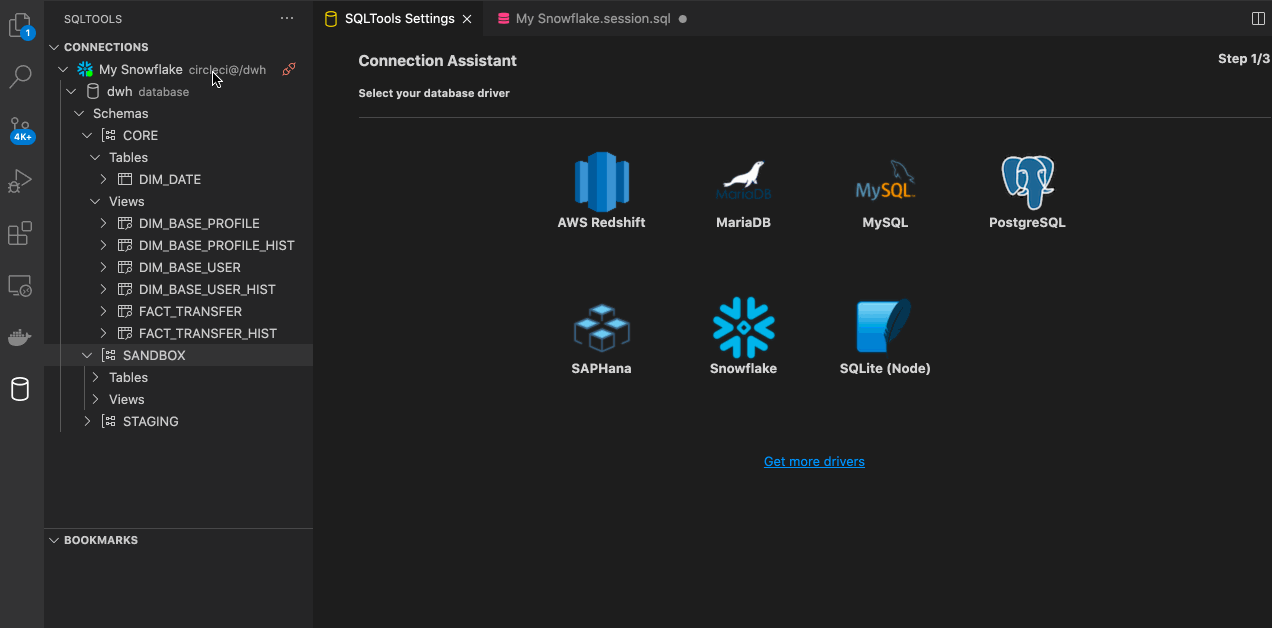Switch to the My Snowflake.session.sql tab

[x=588, y=18]
